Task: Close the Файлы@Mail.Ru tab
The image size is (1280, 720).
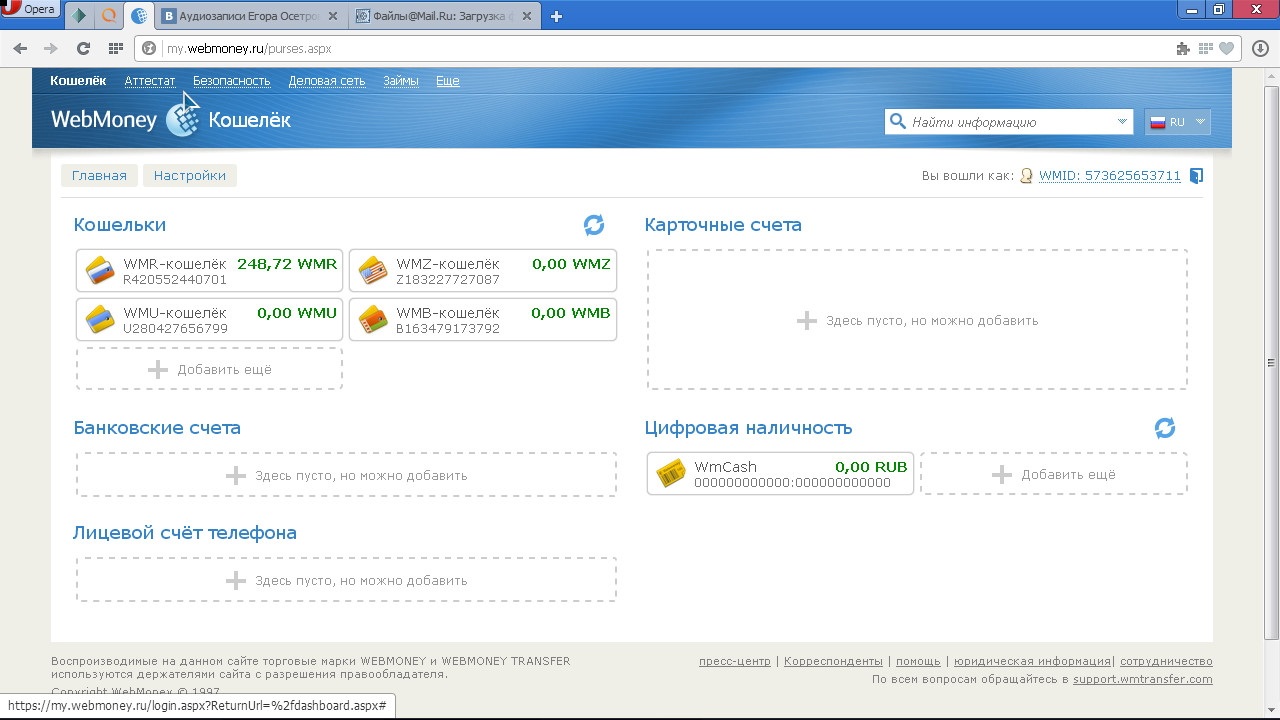Action: coord(529,16)
